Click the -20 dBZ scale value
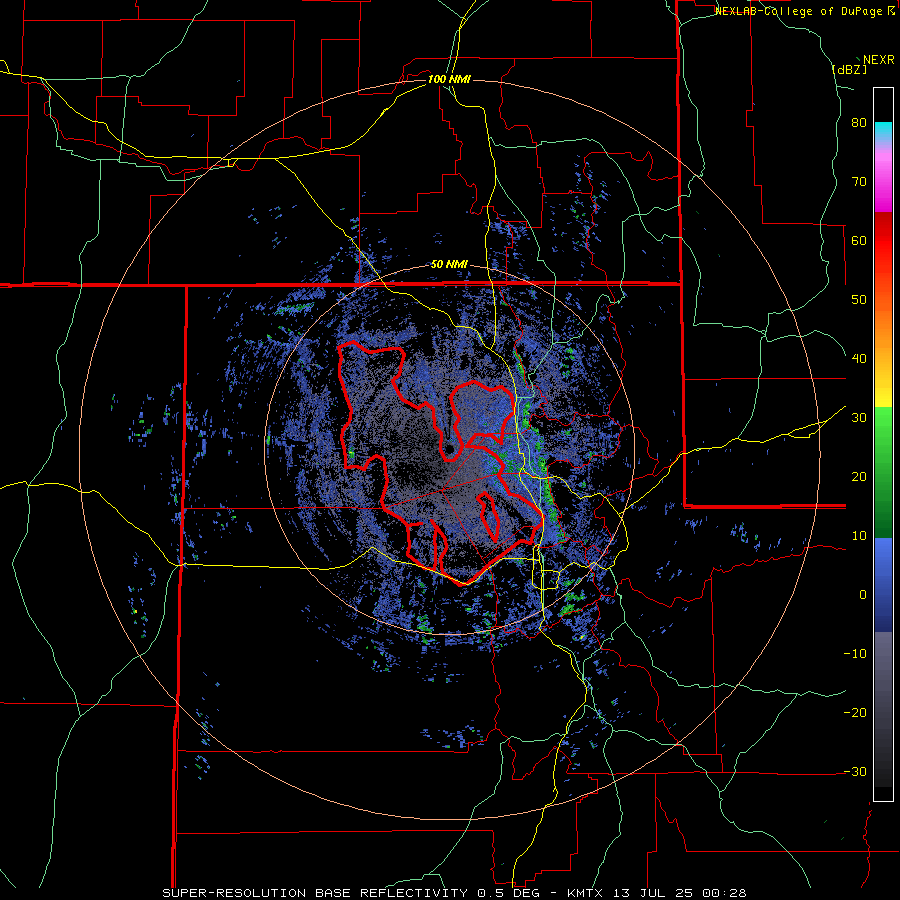 tap(855, 713)
